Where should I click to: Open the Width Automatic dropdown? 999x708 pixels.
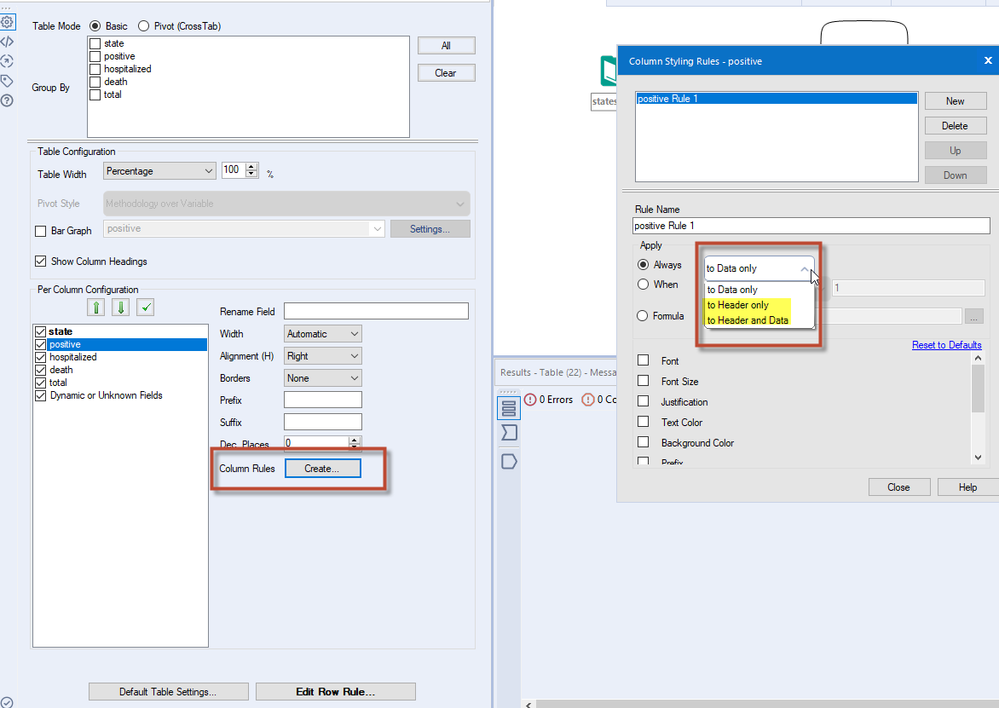[x=323, y=333]
